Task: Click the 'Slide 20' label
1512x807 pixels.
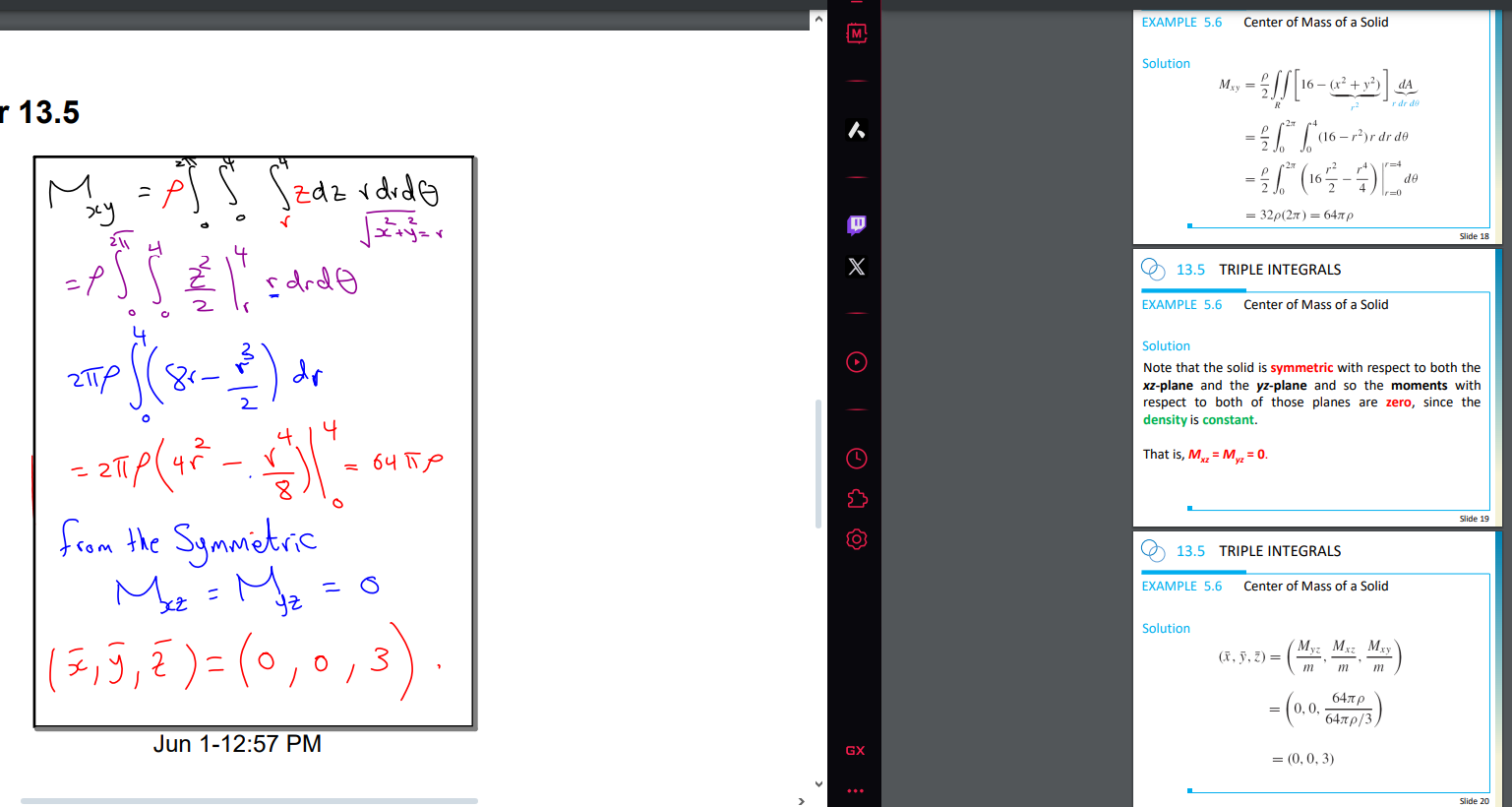Action: click(x=1474, y=801)
